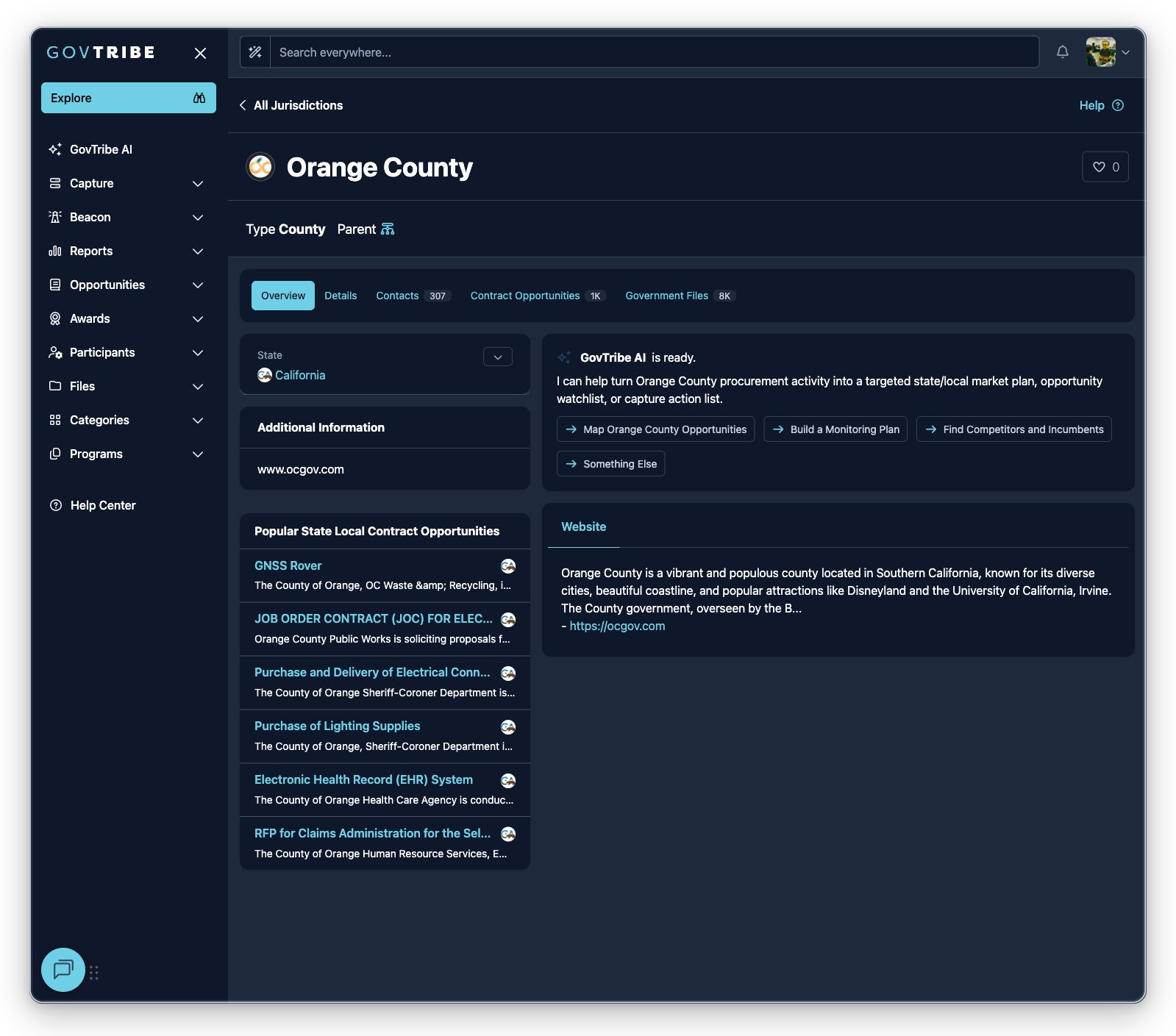Click Build a Monitoring Plan
This screenshot has height=1036, width=1176.
836,429
